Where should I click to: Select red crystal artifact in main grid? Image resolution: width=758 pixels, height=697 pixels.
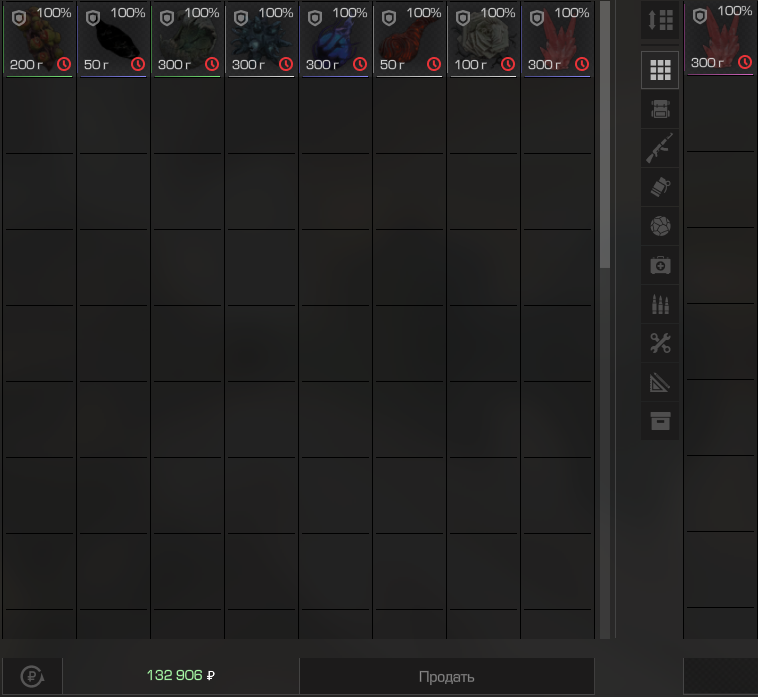coord(557,39)
